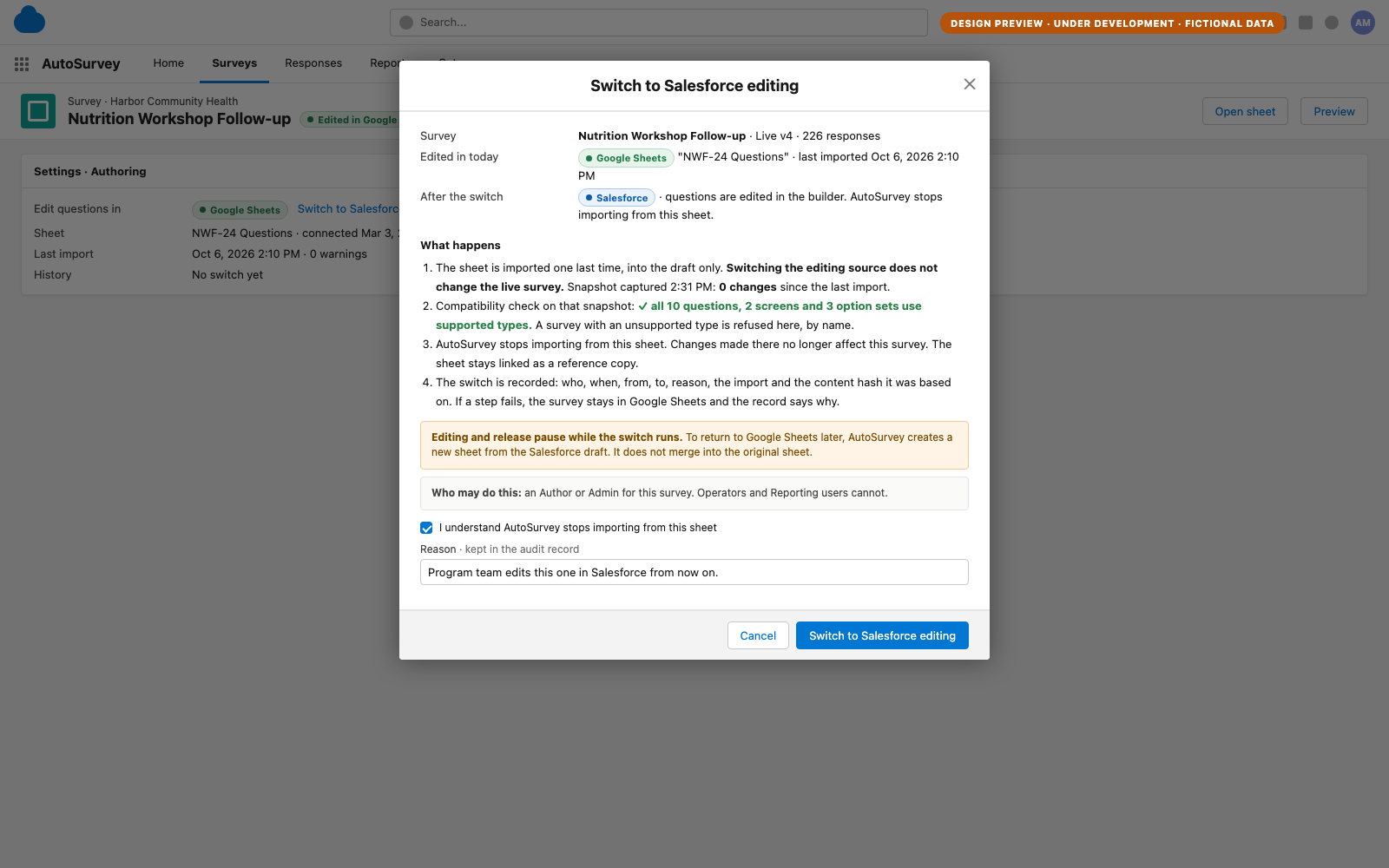Click the Design Preview banner
1389x868 pixels.
coord(1112,23)
